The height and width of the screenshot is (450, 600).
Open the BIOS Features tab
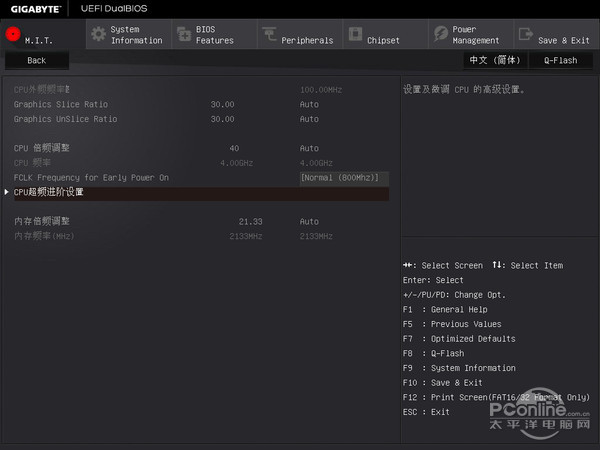[x=214, y=34]
